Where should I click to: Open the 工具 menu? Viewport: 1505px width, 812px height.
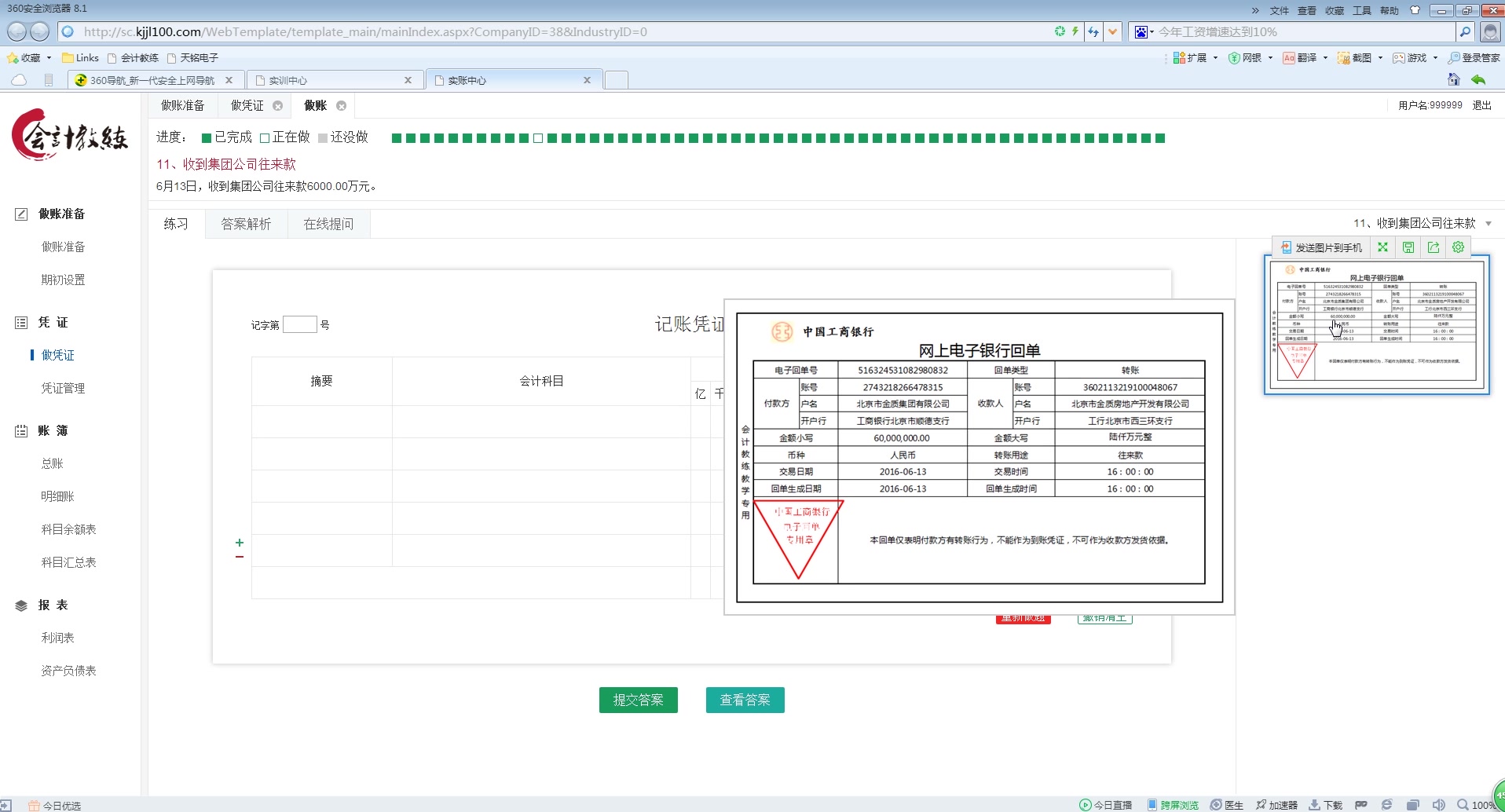point(1362,10)
